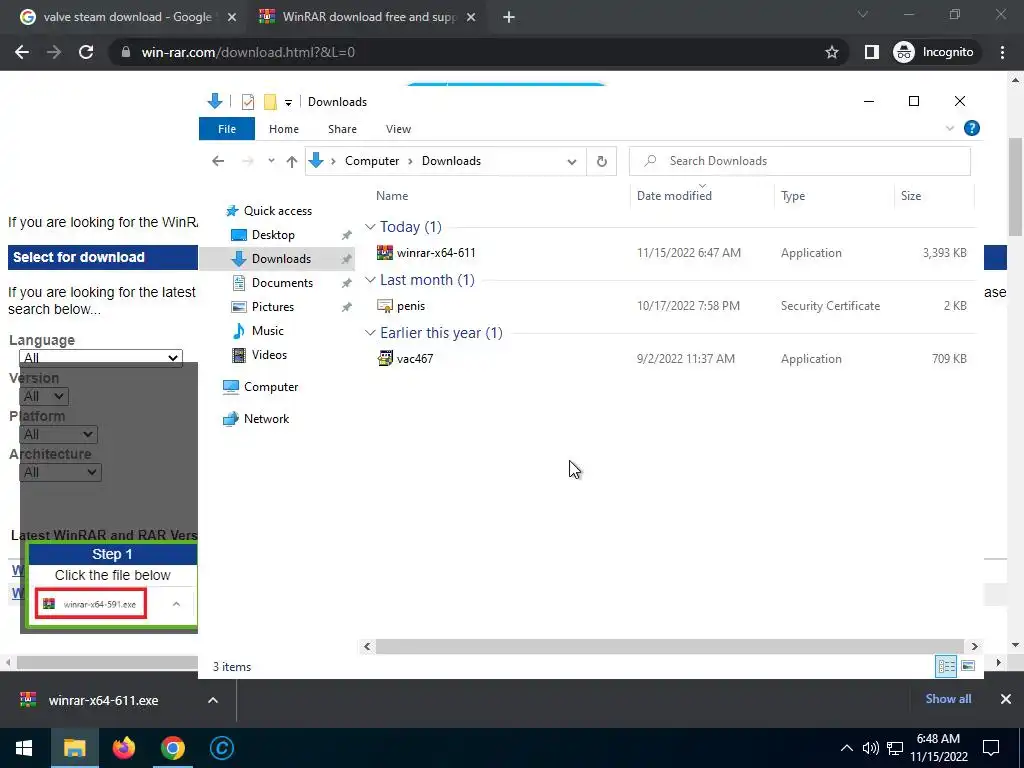This screenshot has width=1024, height=768.
Task: Click Downloads in the address breadcrumb
Action: tap(451, 161)
